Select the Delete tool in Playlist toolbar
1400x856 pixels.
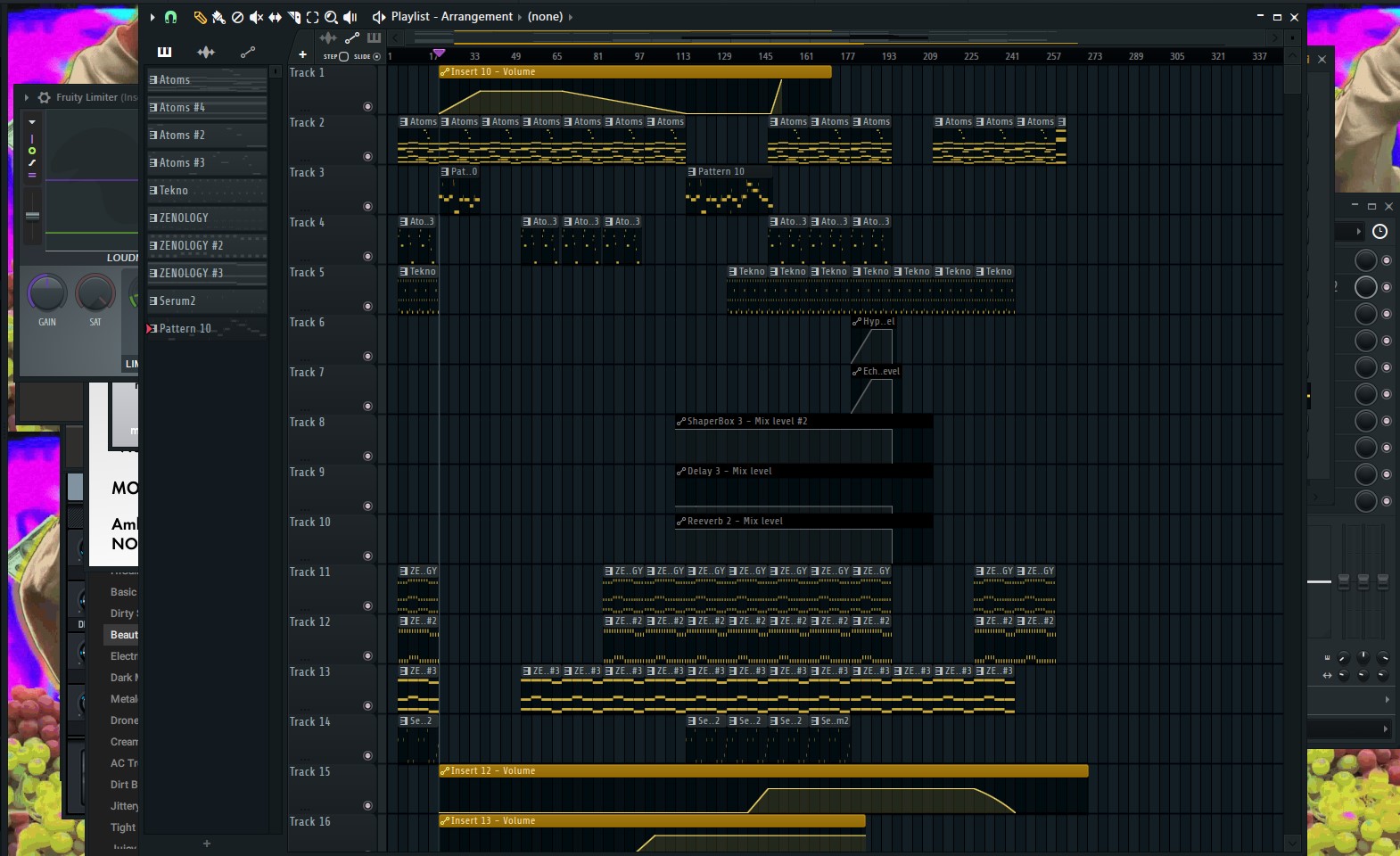pyautogui.click(x=237, y=17)
